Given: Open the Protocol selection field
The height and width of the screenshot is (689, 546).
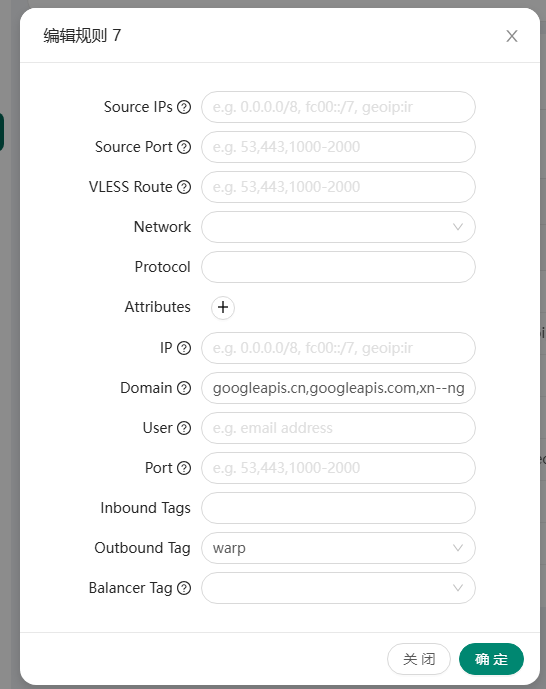Looking at the screenshot, I should pos(338,267).
